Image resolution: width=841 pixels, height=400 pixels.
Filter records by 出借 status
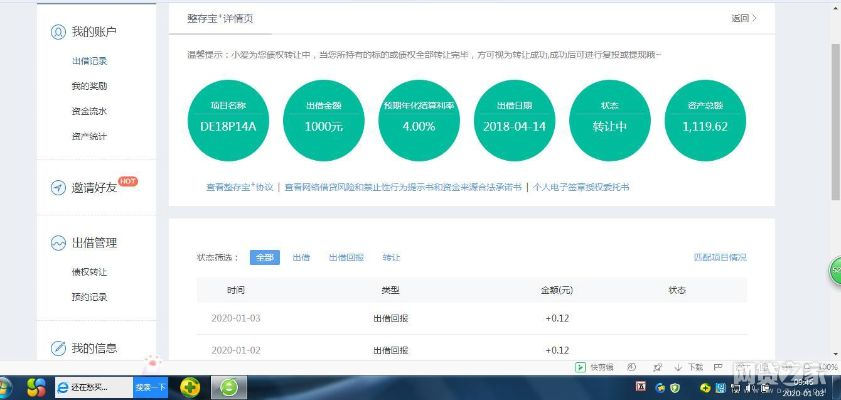point(300,257)
